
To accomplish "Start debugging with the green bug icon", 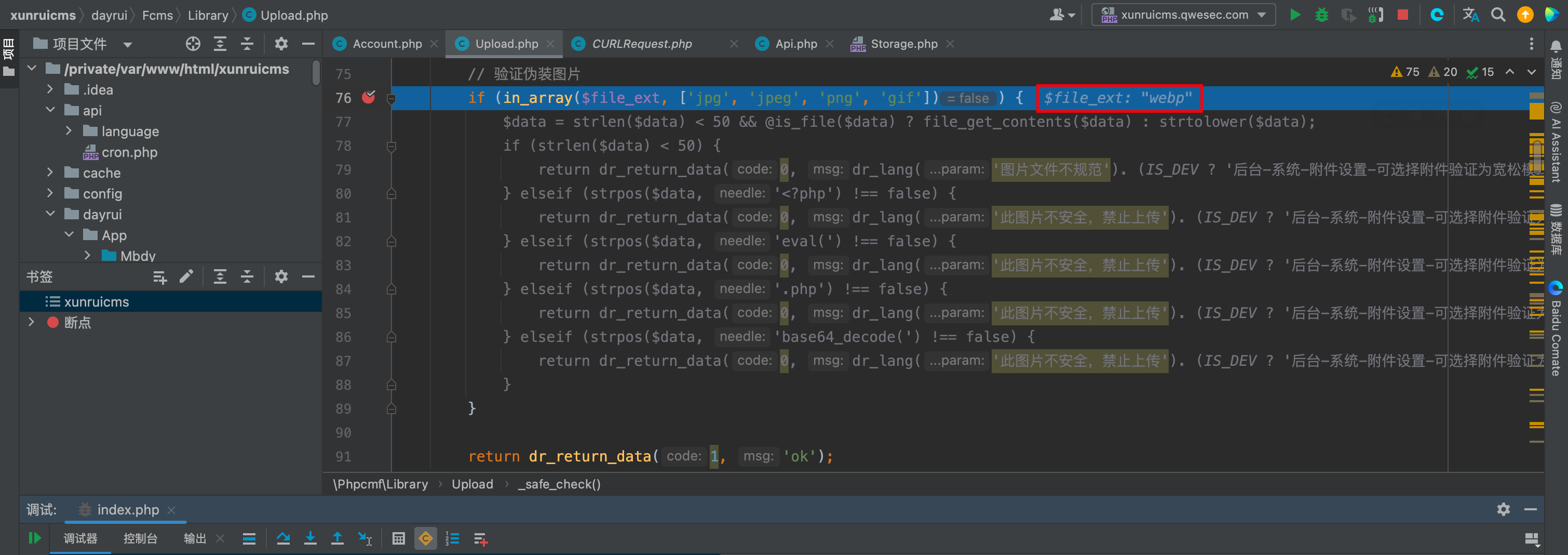I will pyautogui.click(x=1321, y=15).
